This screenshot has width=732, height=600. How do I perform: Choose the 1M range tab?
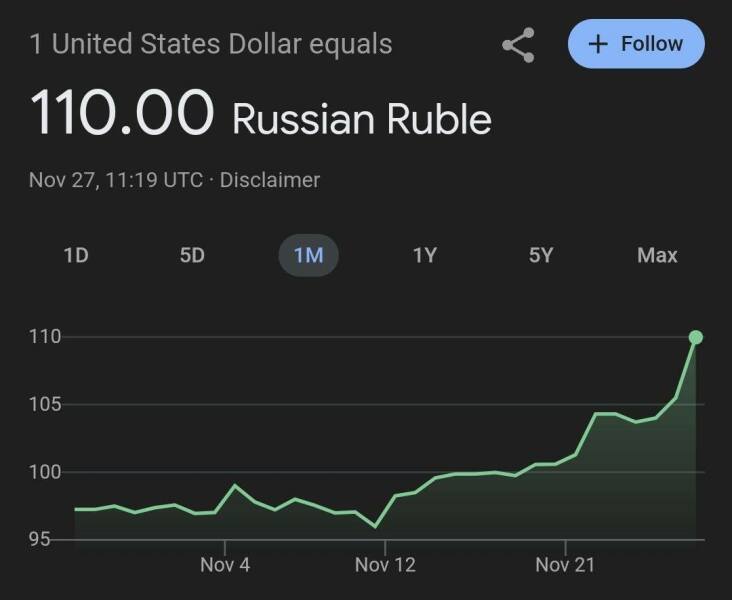[308, 255]
